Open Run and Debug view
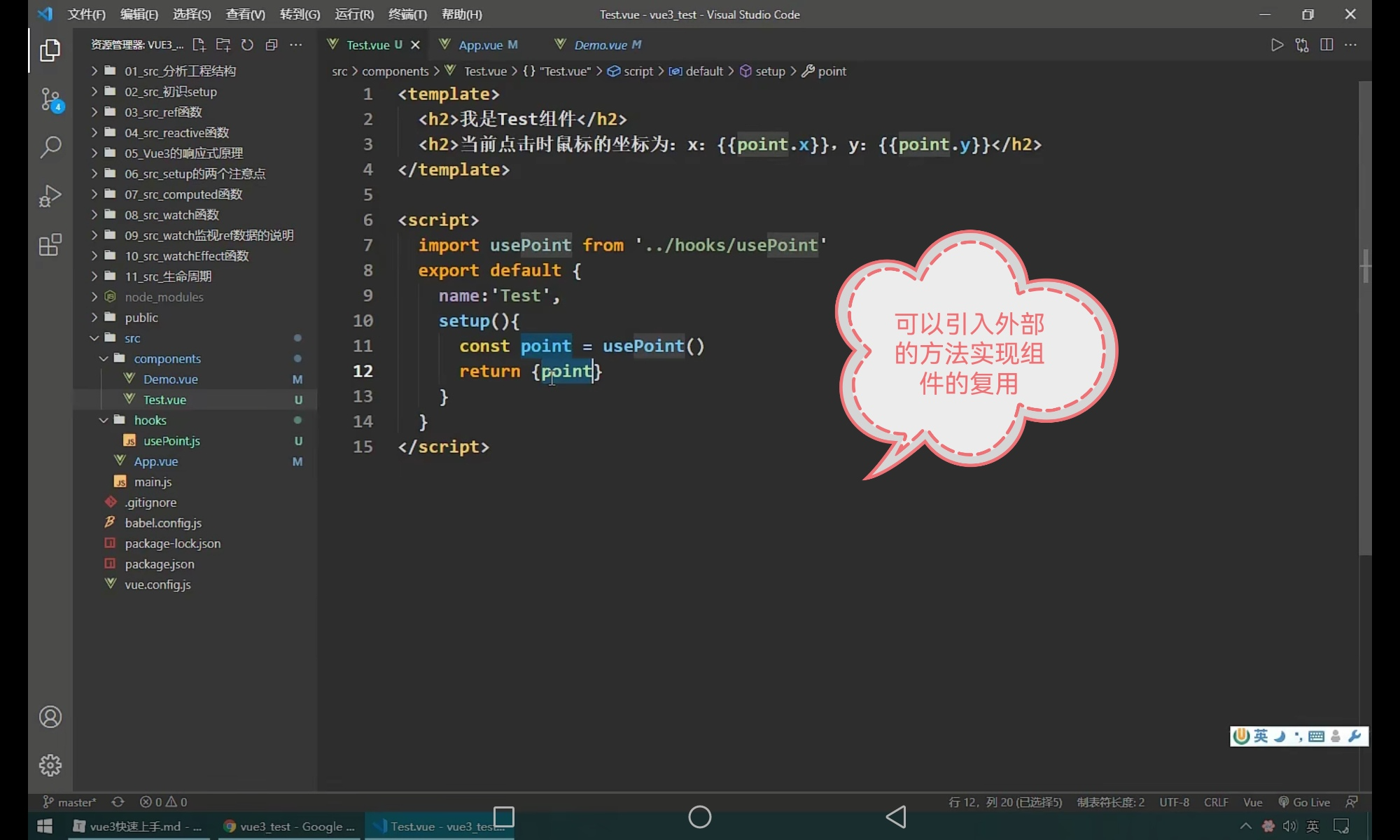The height and width of the screenshot is (840, 1400). [x=50, y=196]
